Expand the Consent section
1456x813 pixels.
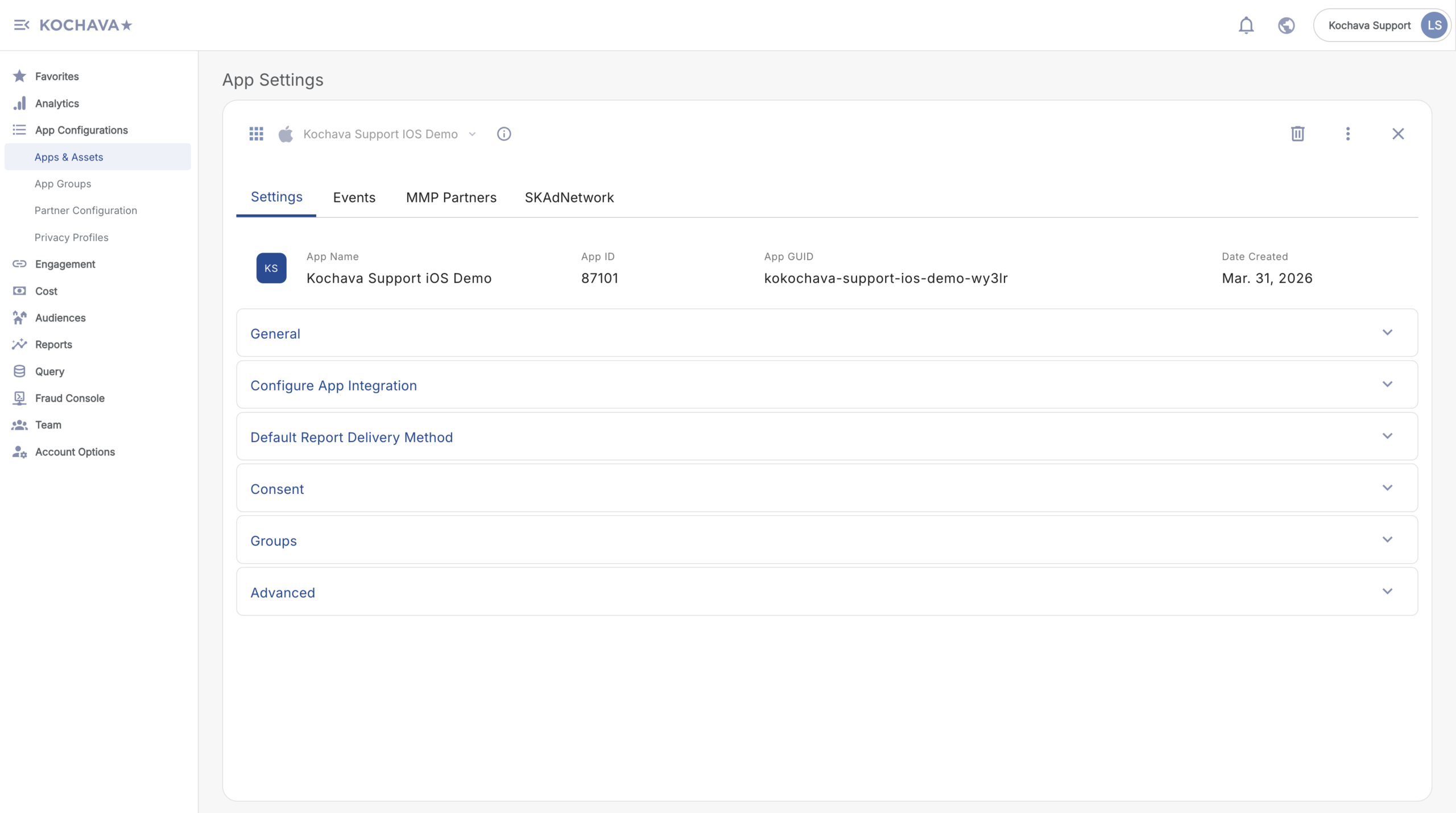pos(826,488)
